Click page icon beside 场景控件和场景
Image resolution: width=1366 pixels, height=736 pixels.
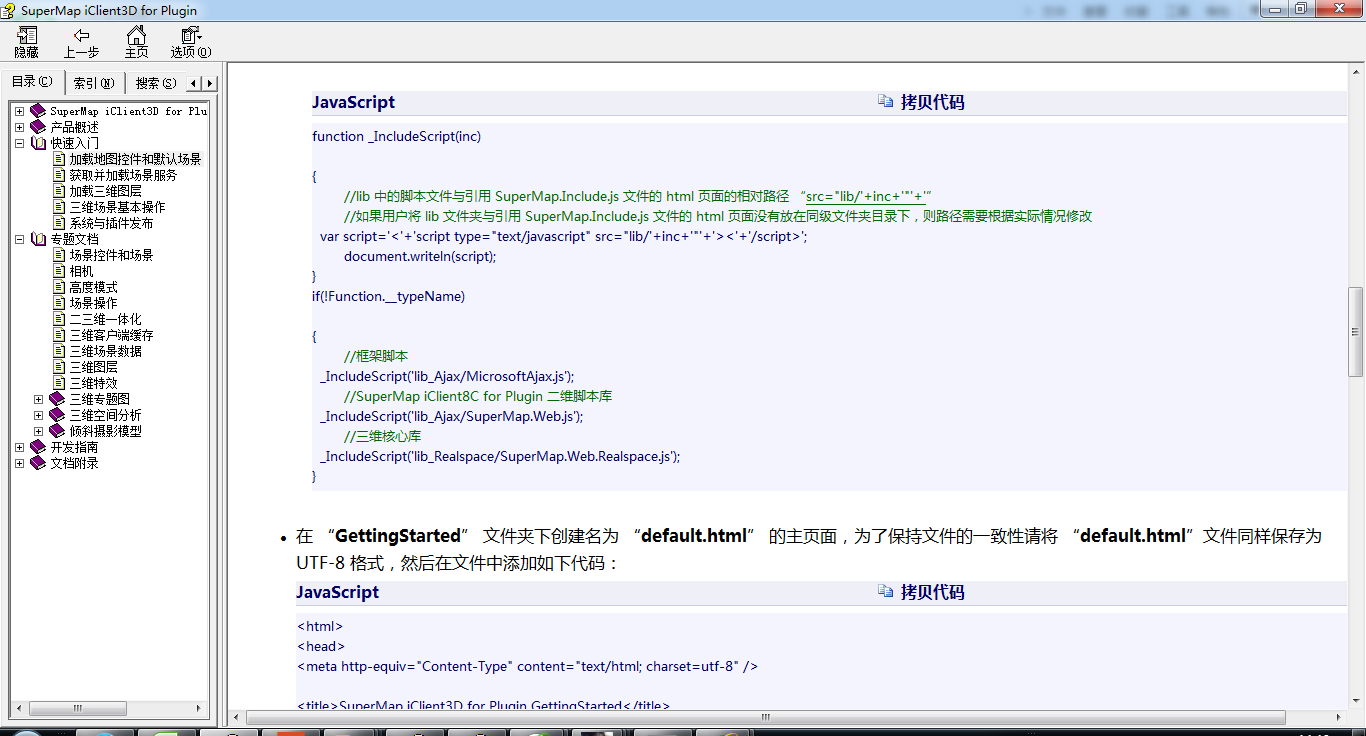[x=59, y=255]
